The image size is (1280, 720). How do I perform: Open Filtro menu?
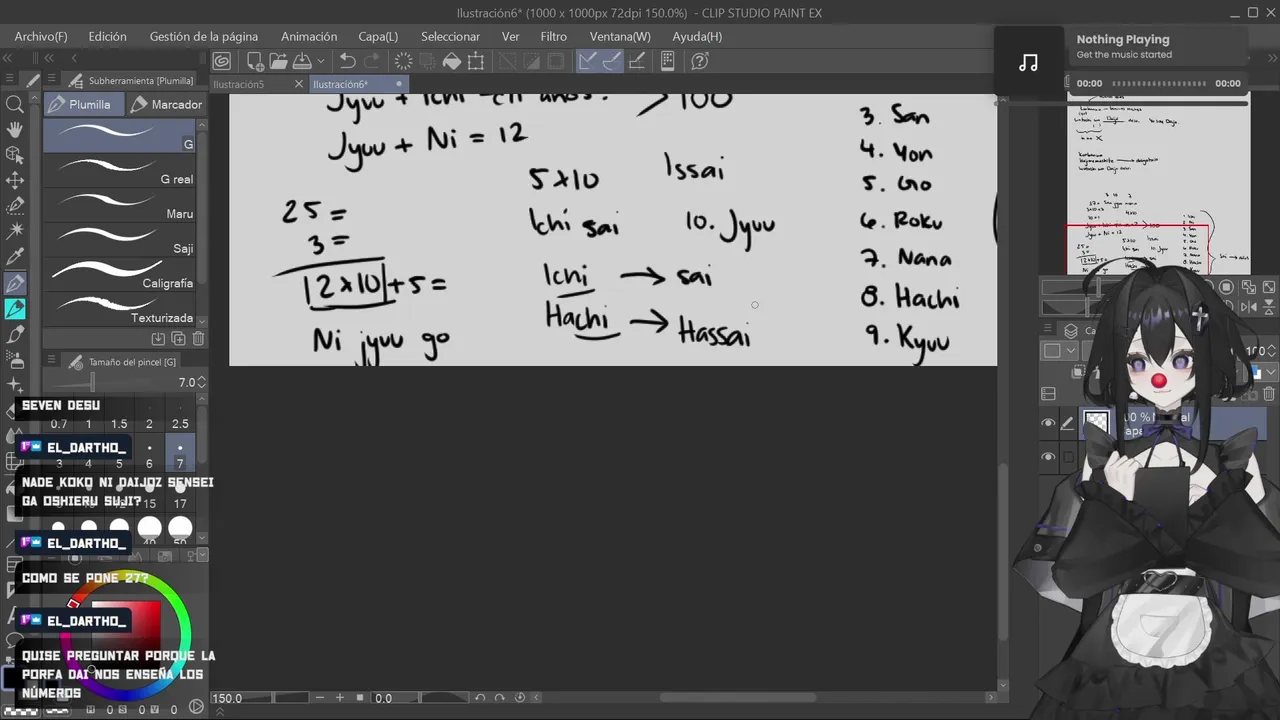(553, 37)
